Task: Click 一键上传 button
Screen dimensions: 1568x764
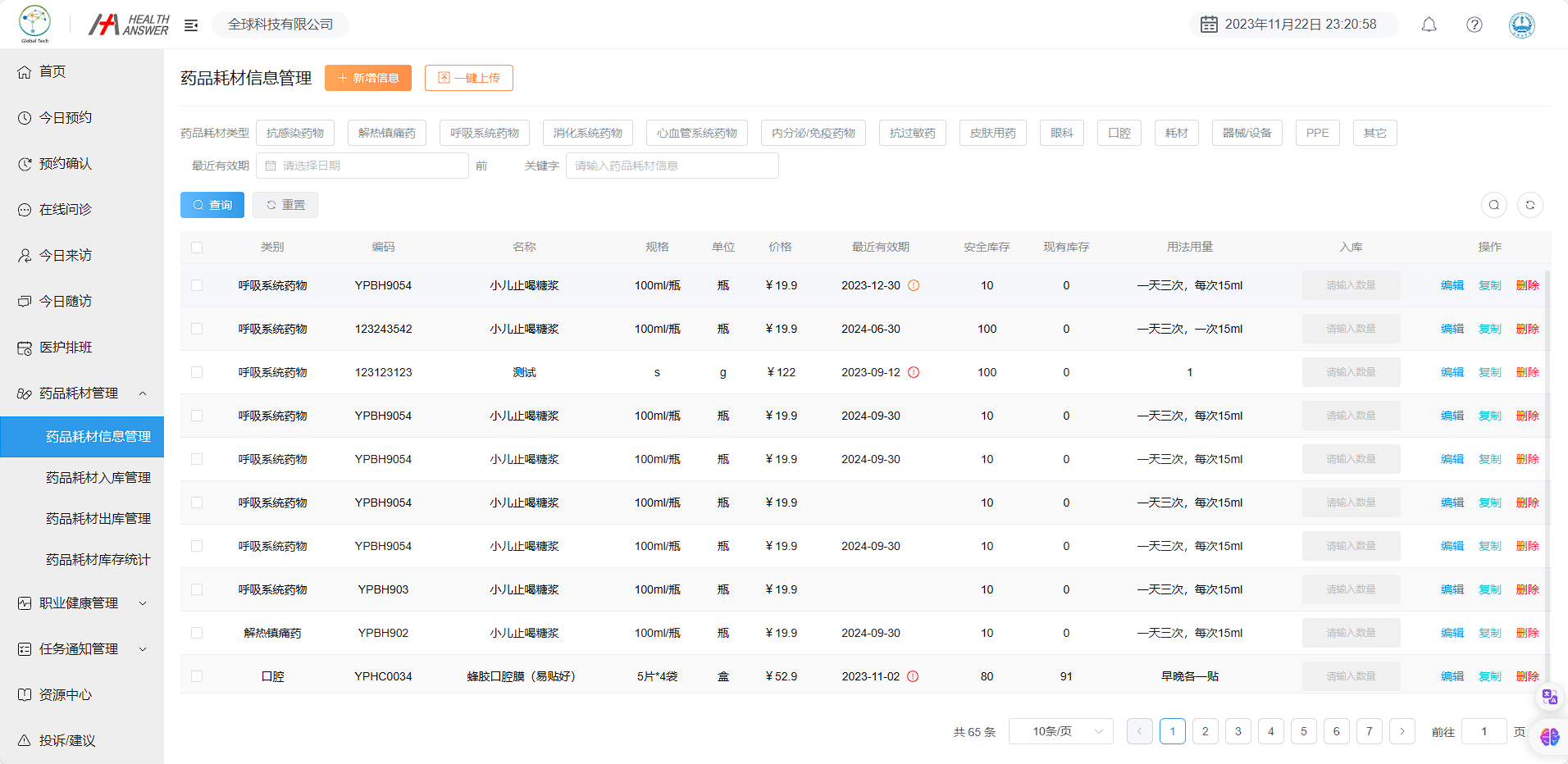Action: pos(469,78)
